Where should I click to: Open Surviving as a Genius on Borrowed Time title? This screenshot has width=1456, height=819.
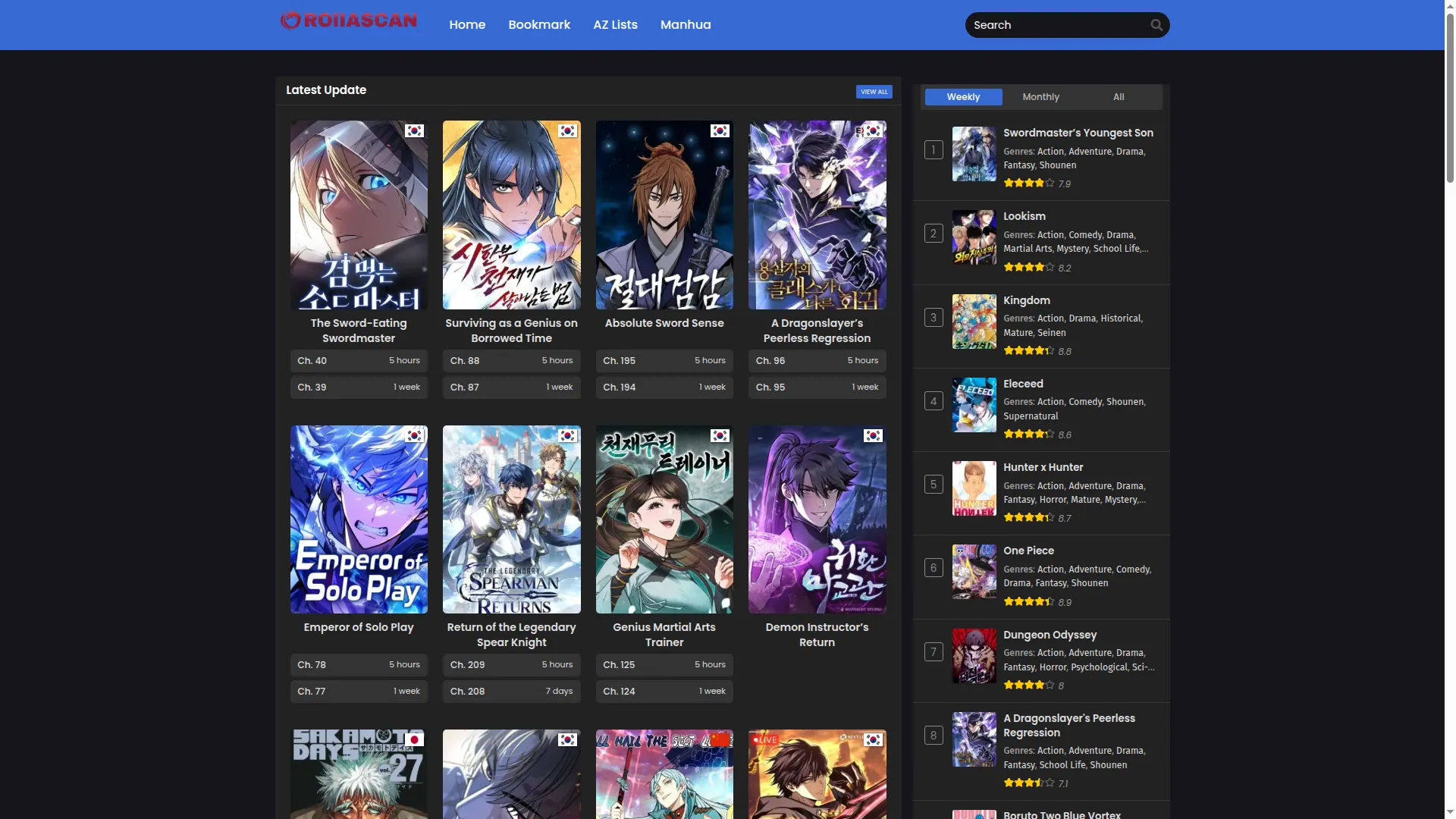[x=512, y=331]
